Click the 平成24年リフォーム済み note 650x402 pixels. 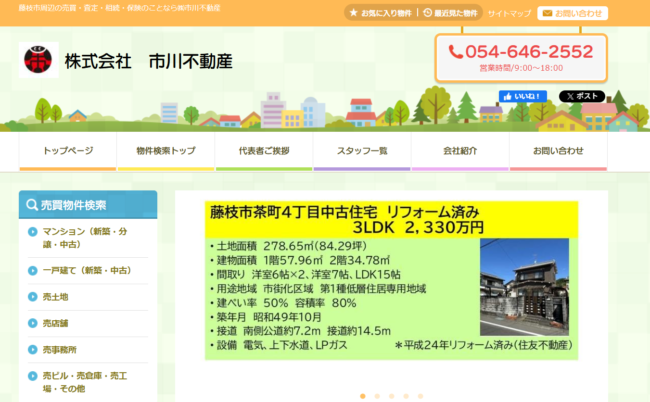[483, 345]
